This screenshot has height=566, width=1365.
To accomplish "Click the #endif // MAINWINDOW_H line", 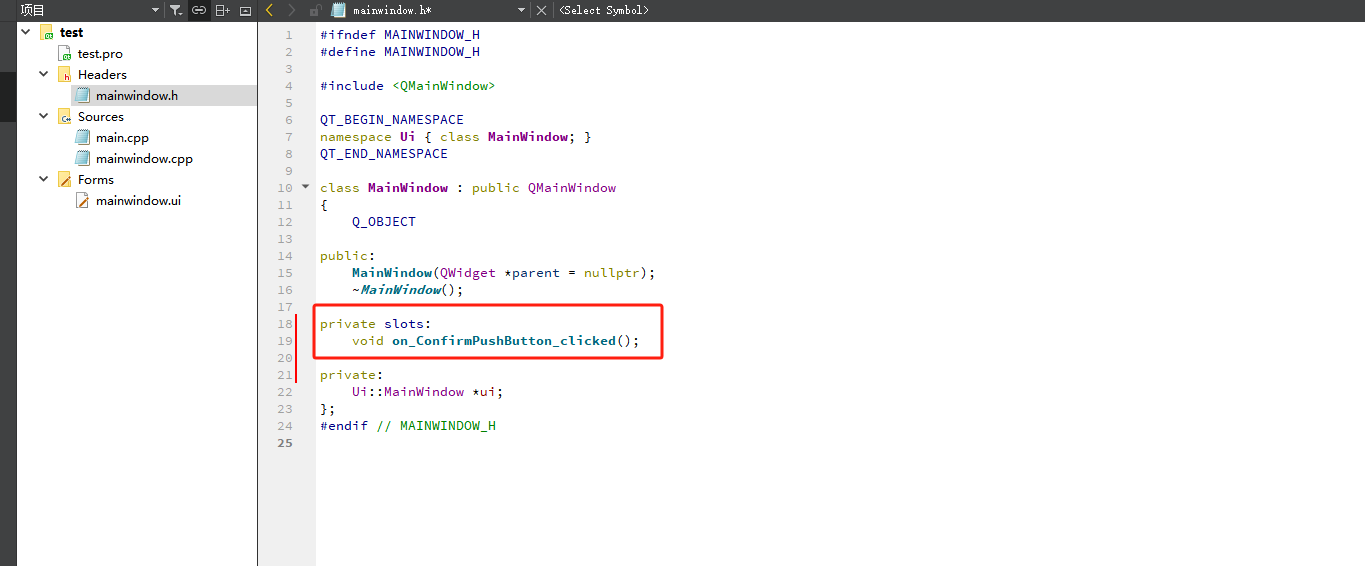I will (408, 426).
